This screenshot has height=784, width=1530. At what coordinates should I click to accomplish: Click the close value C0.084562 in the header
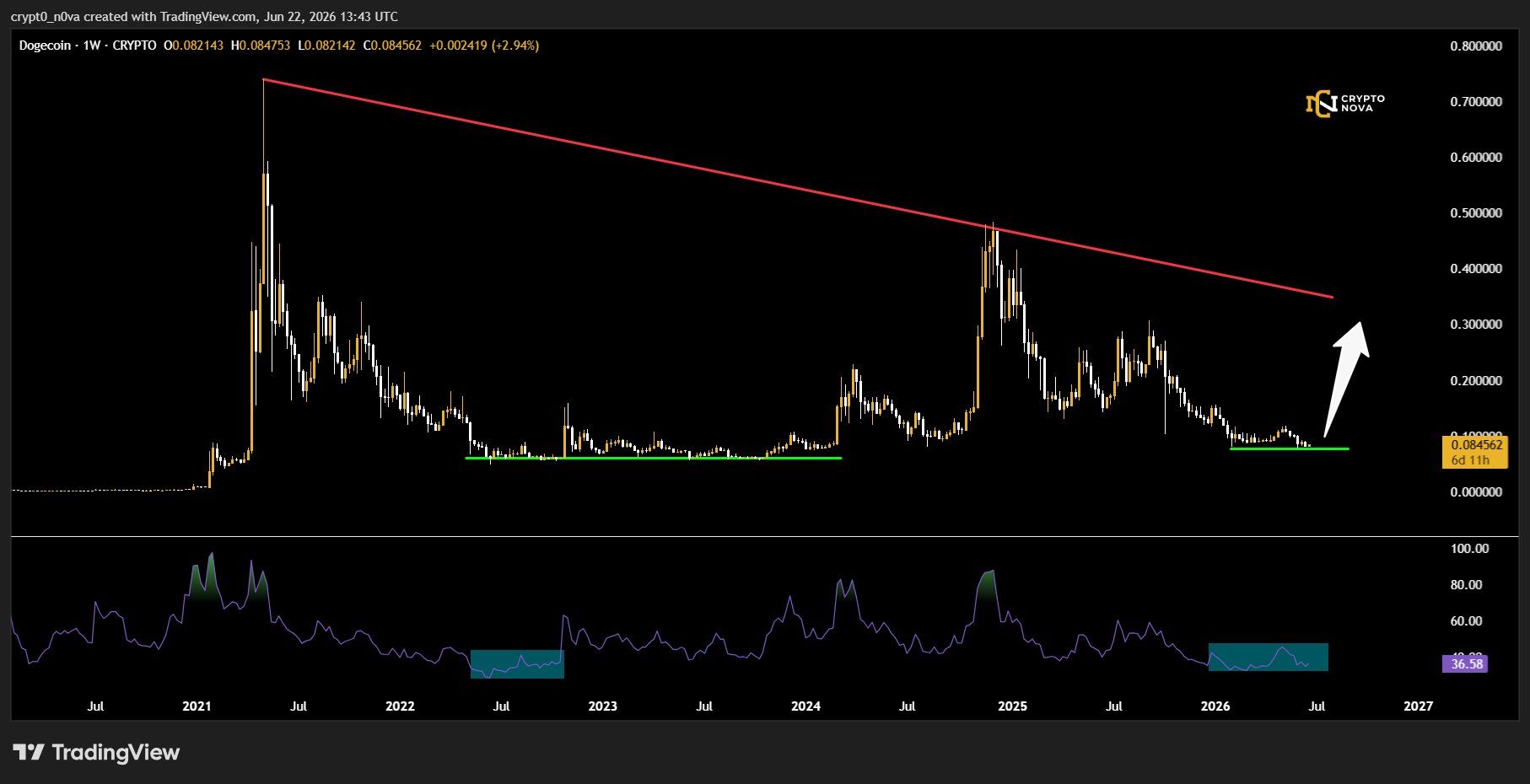pos(392,46)
